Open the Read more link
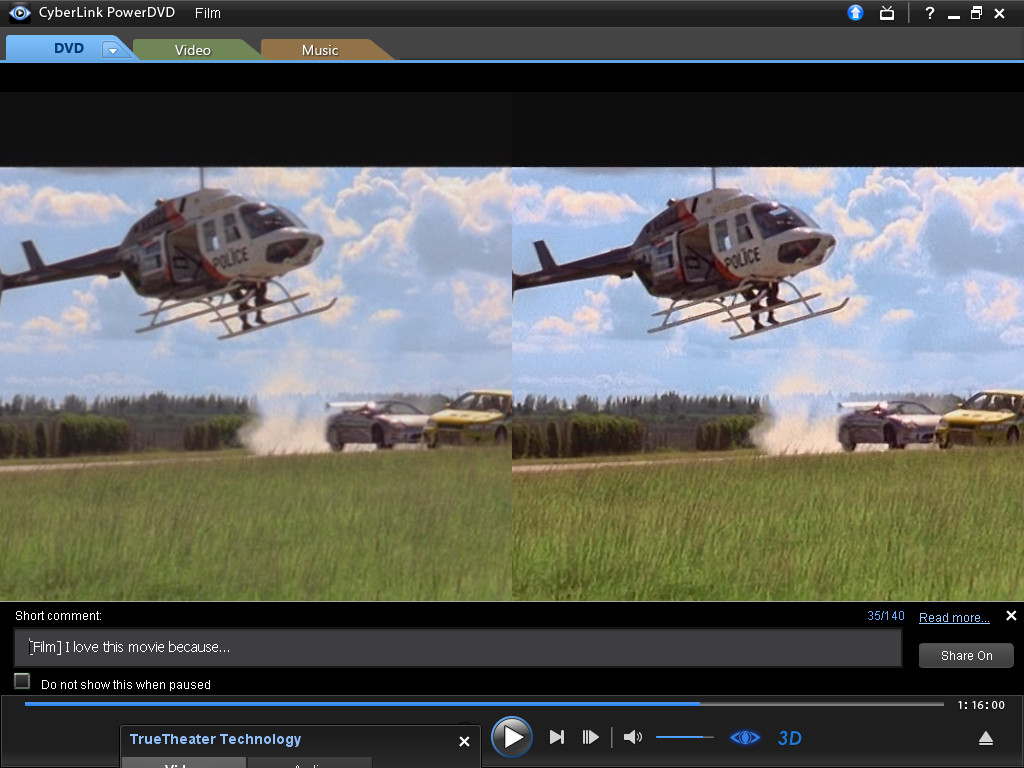 [954, 617]
